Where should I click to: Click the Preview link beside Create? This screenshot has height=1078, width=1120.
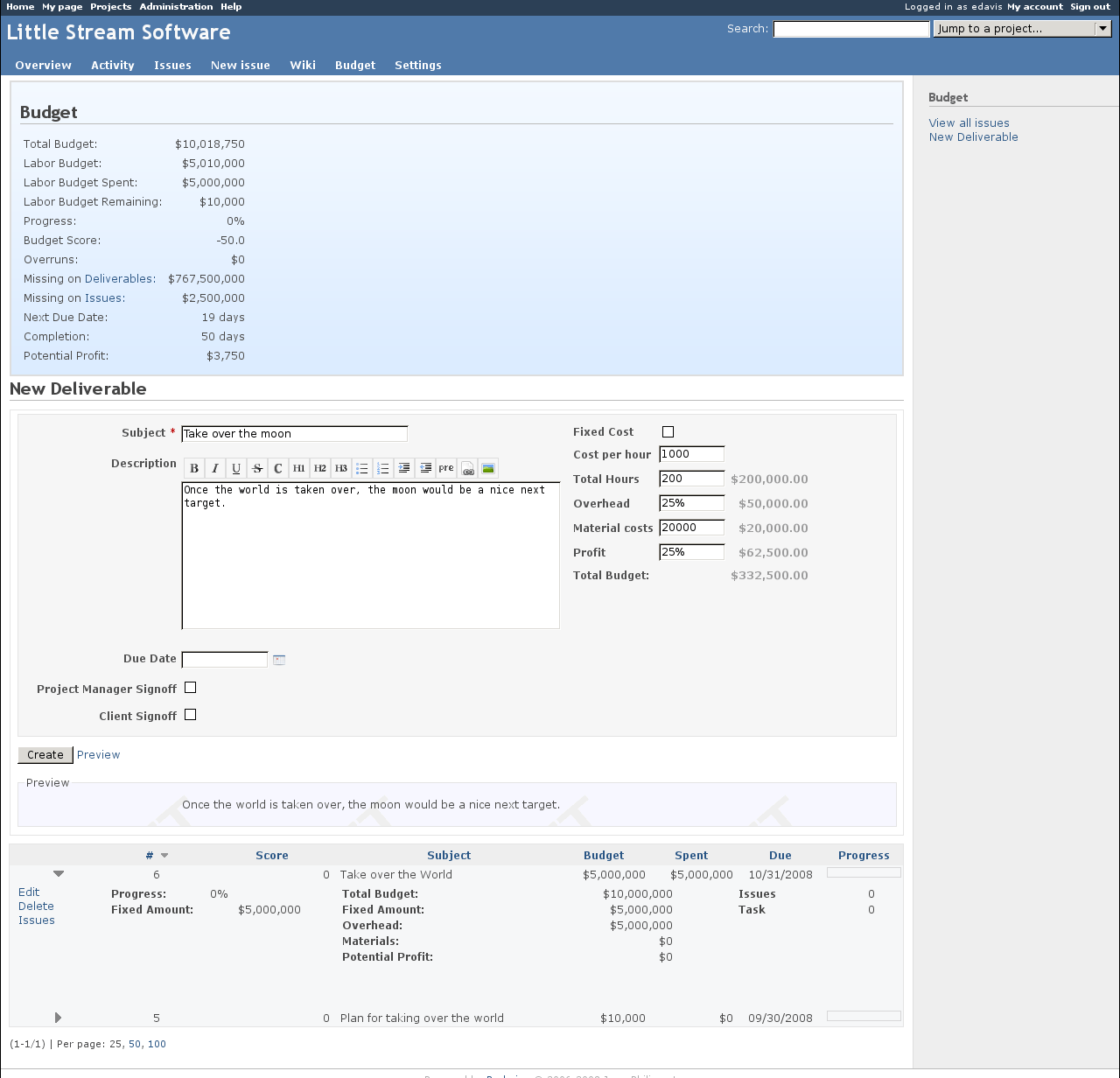pyautogui.click(x=98, y=755)
